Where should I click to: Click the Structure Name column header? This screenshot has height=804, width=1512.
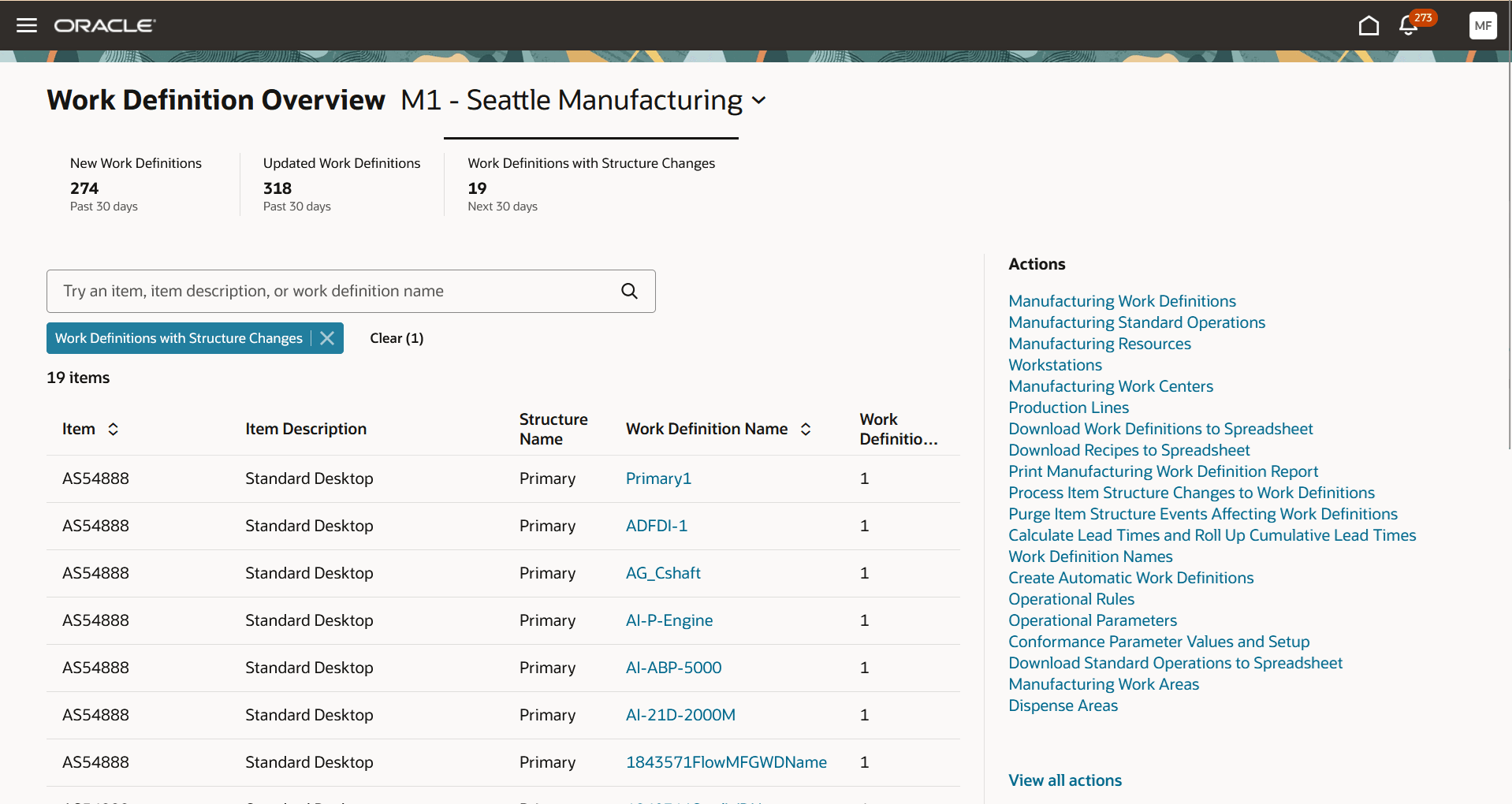coord(553,429)
